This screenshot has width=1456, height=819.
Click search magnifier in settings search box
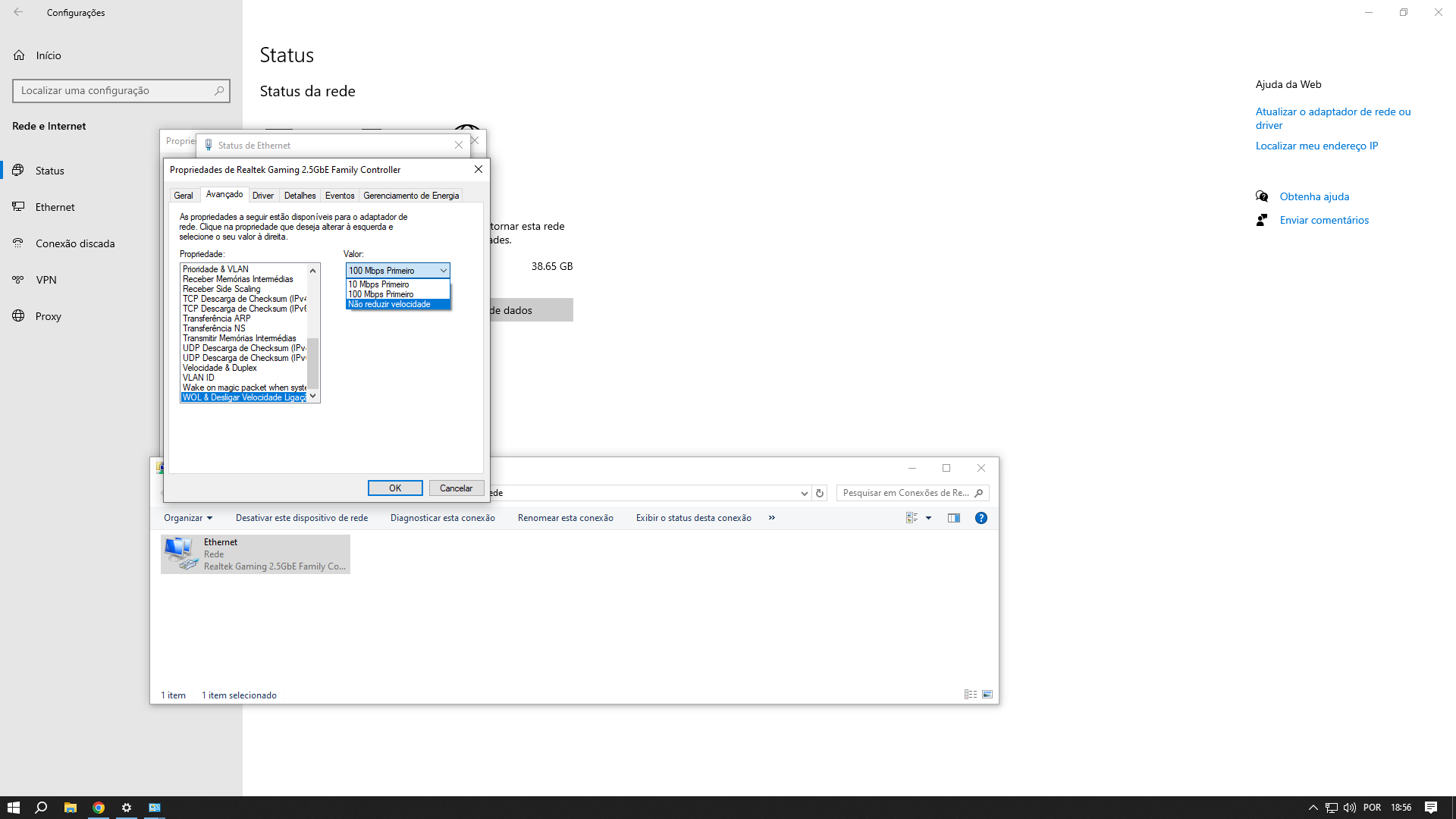pos(219,90)
